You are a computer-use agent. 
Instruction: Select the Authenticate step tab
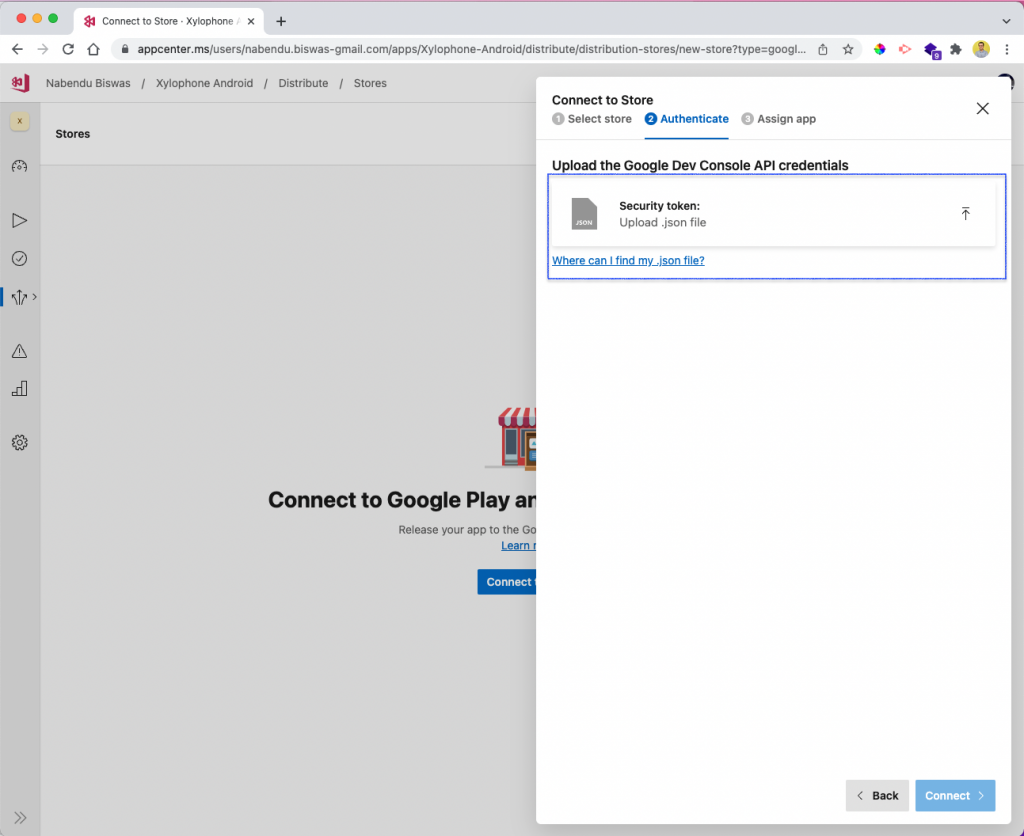686,119
